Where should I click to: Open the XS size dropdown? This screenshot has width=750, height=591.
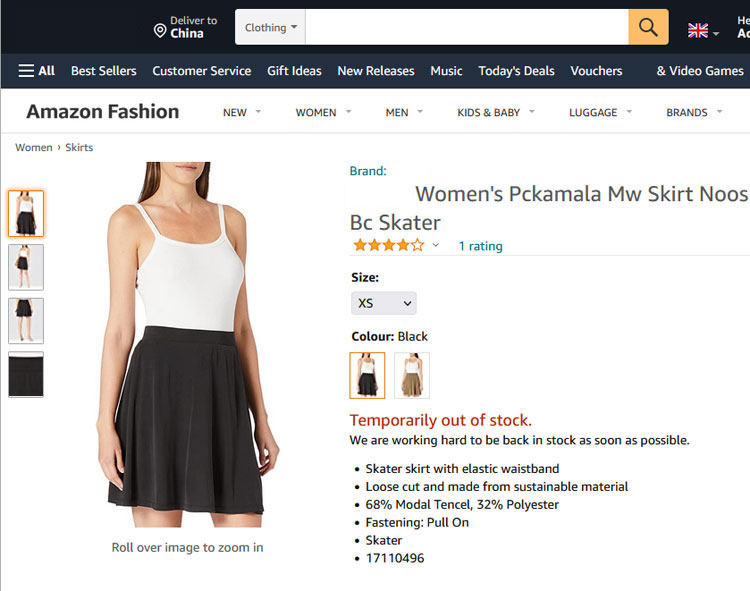[x=384, y=303]
